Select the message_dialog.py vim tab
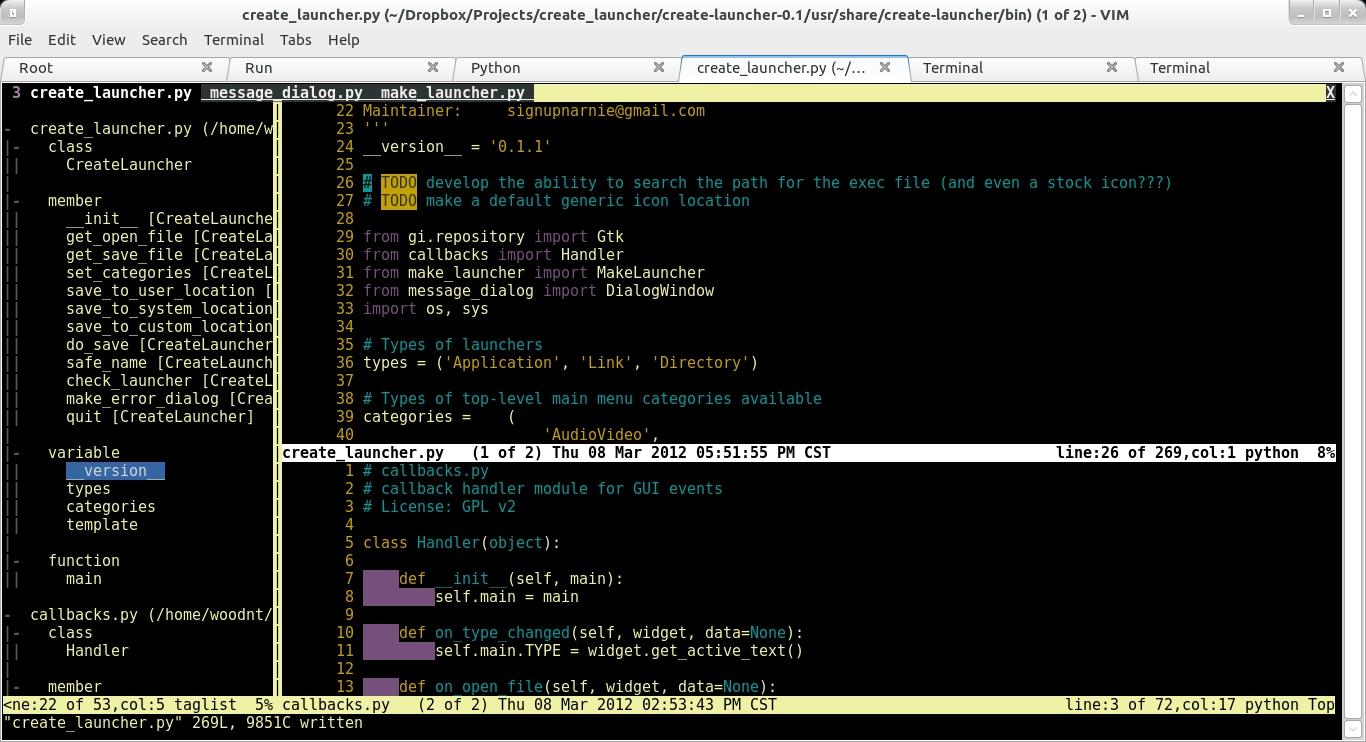The image size is (1366, 742). point(286,92)
